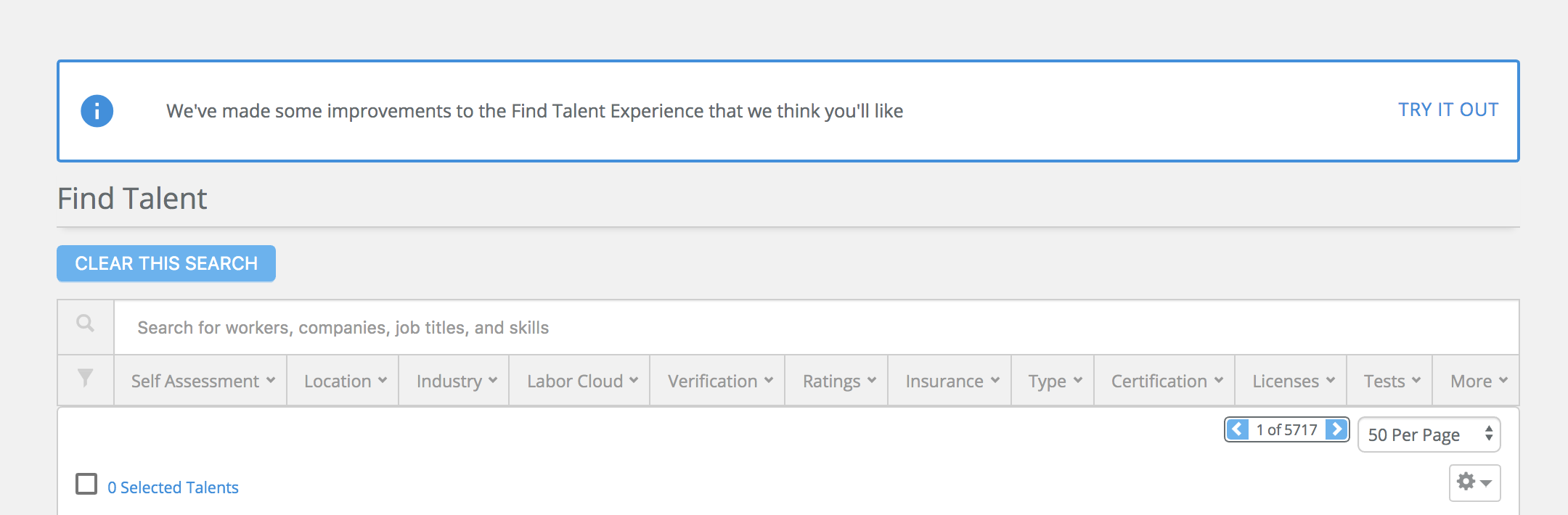Click the search magnifier icon

point(86,324)
